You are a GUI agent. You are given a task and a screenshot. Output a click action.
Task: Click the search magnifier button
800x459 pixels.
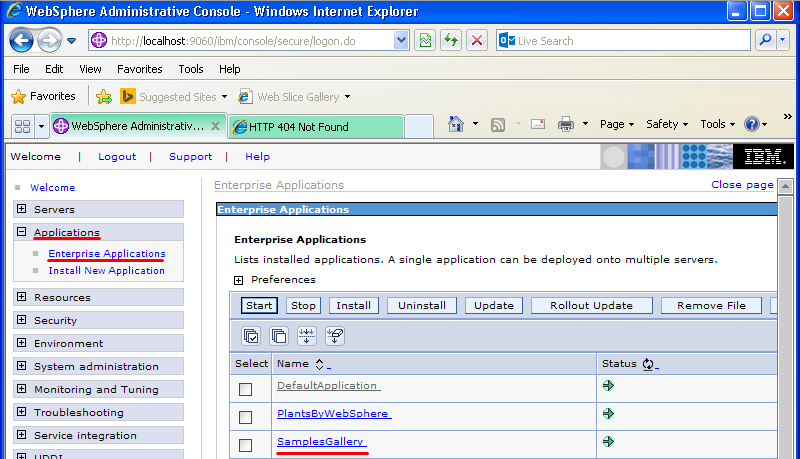coord(765,41)
